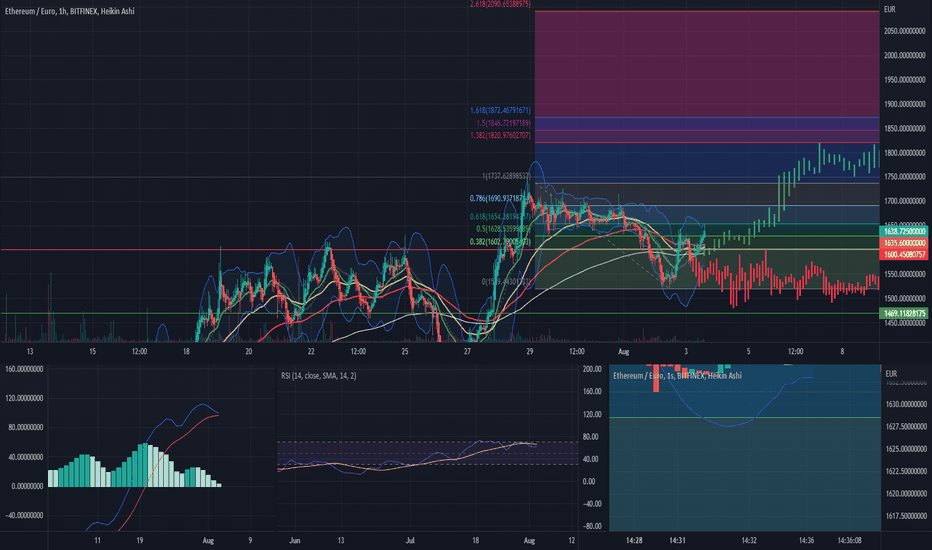The width and height of the screenshot is (932, 550).
Task: Click the 20 date on main time axis
Action: [x=248, y=351]
